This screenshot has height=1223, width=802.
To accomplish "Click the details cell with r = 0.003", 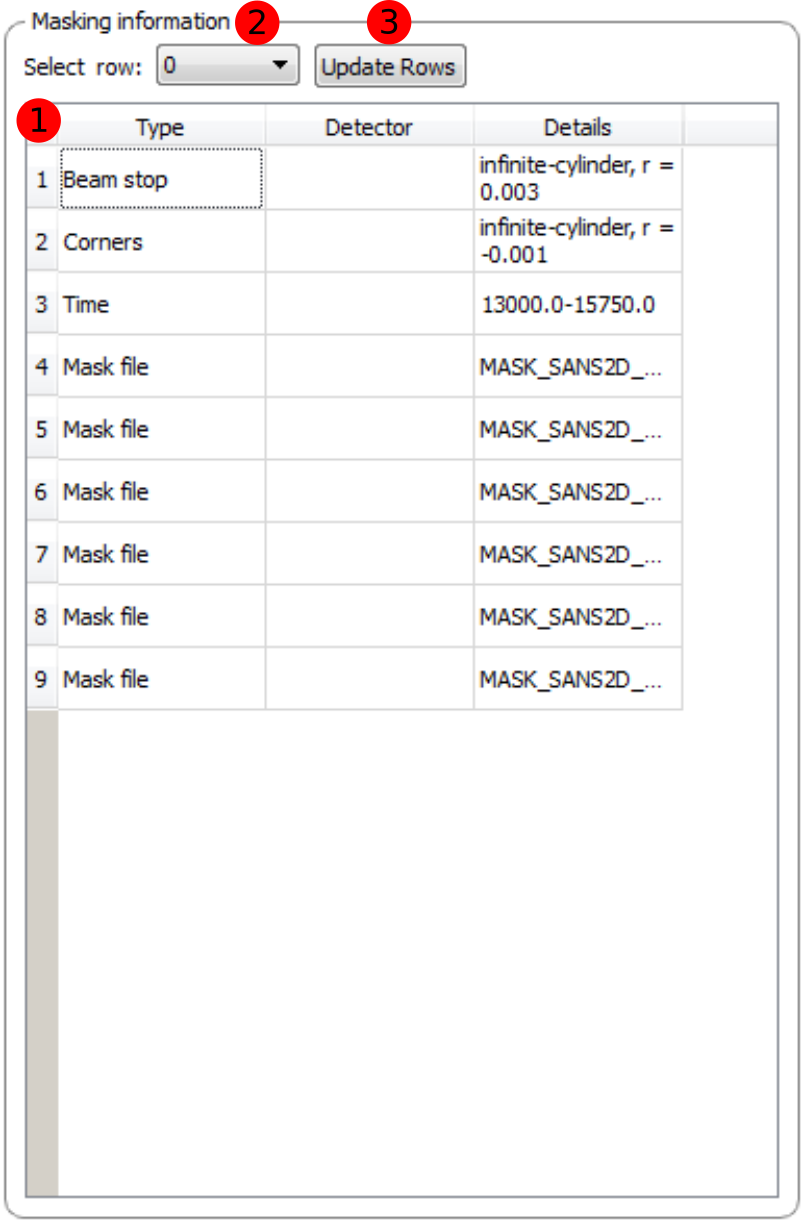I will pyautogui.click(x=577, y=180).
